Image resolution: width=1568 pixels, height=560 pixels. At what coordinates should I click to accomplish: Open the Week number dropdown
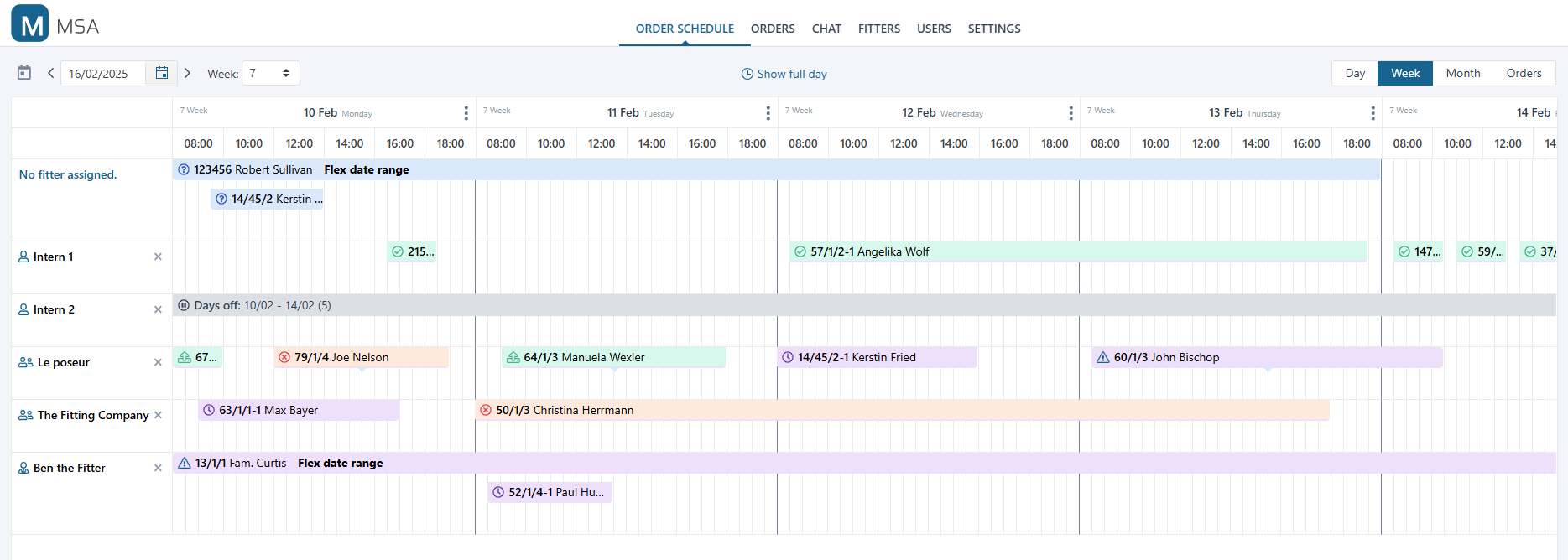270,73
